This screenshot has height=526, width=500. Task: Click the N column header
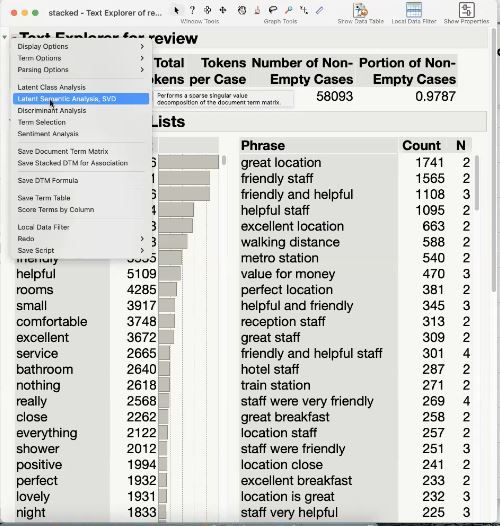(x=461, y=146)
